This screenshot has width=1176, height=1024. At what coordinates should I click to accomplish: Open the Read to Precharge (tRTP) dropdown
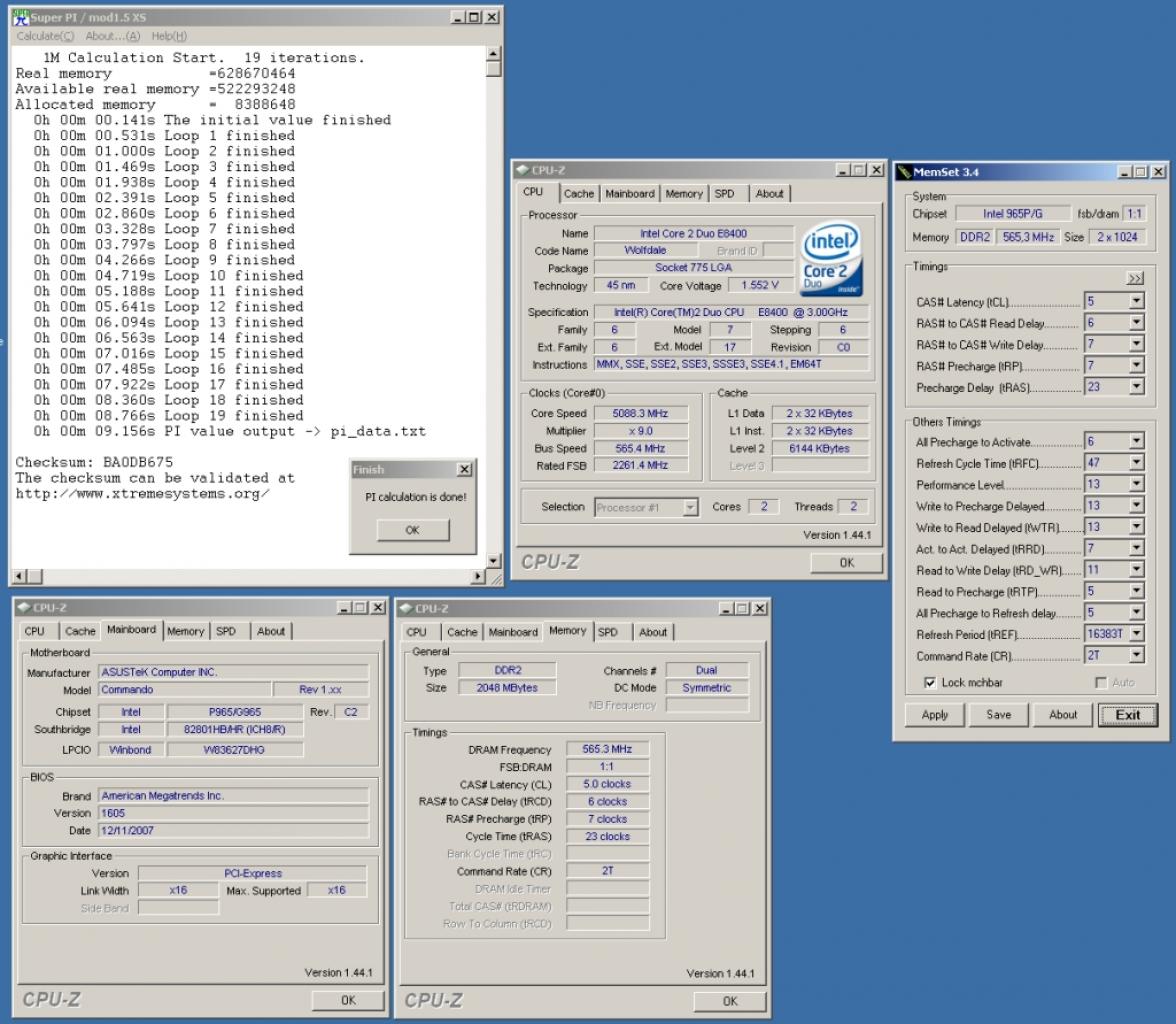pyautogui.click(x=1136, y=591)
